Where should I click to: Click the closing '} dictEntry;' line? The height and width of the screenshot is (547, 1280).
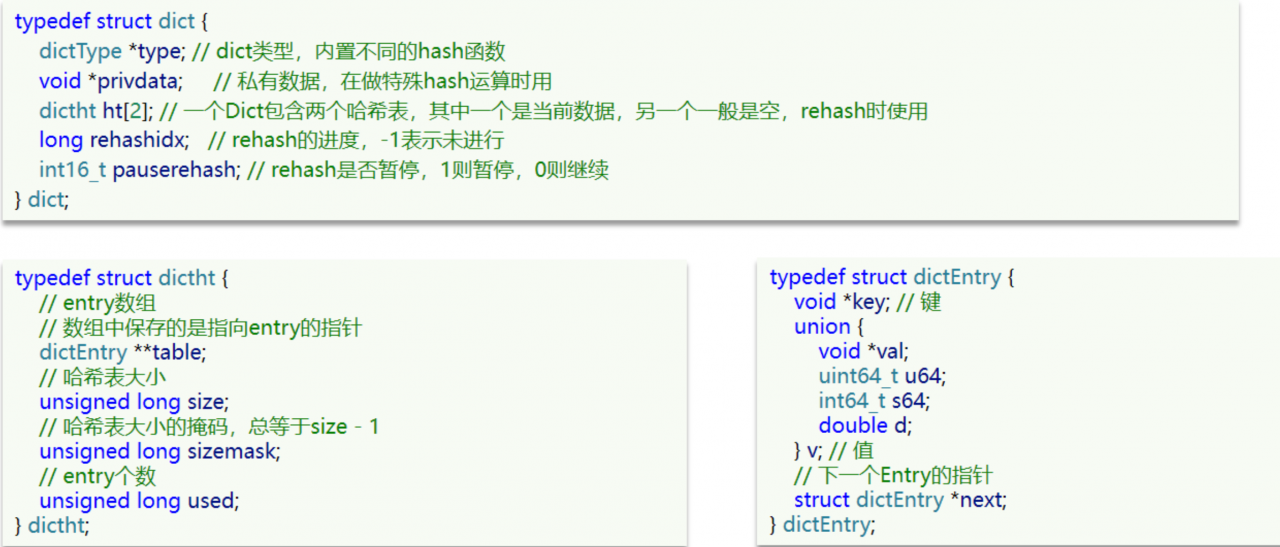[823, 524]
